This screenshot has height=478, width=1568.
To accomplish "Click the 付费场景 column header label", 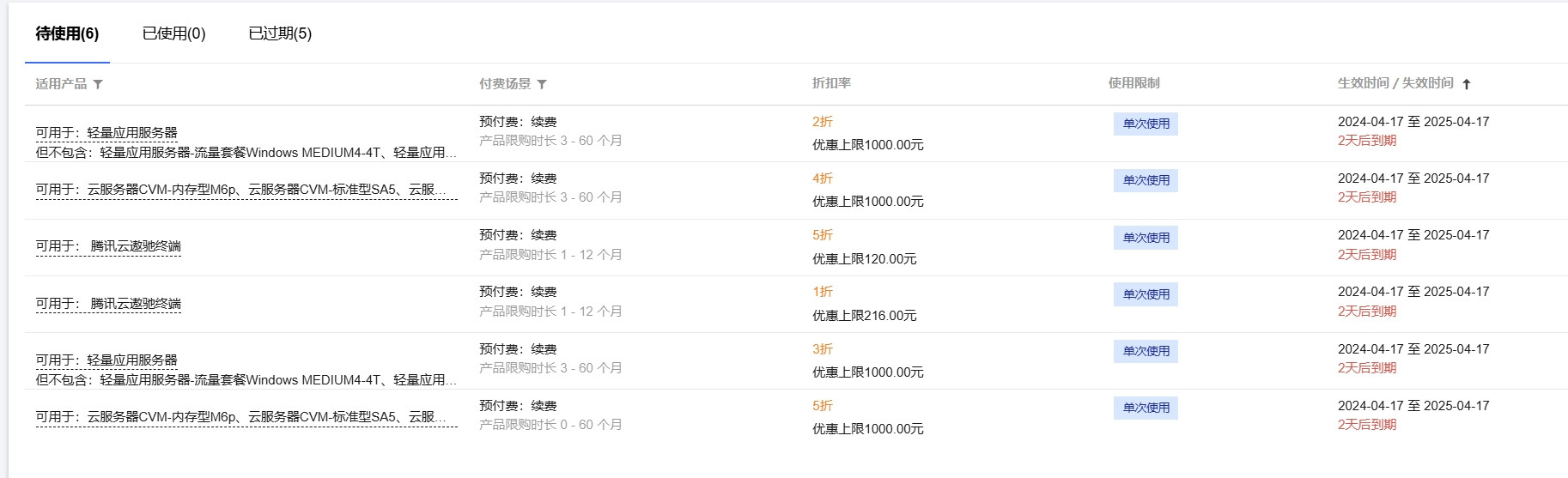I will (x=505, y=84).
